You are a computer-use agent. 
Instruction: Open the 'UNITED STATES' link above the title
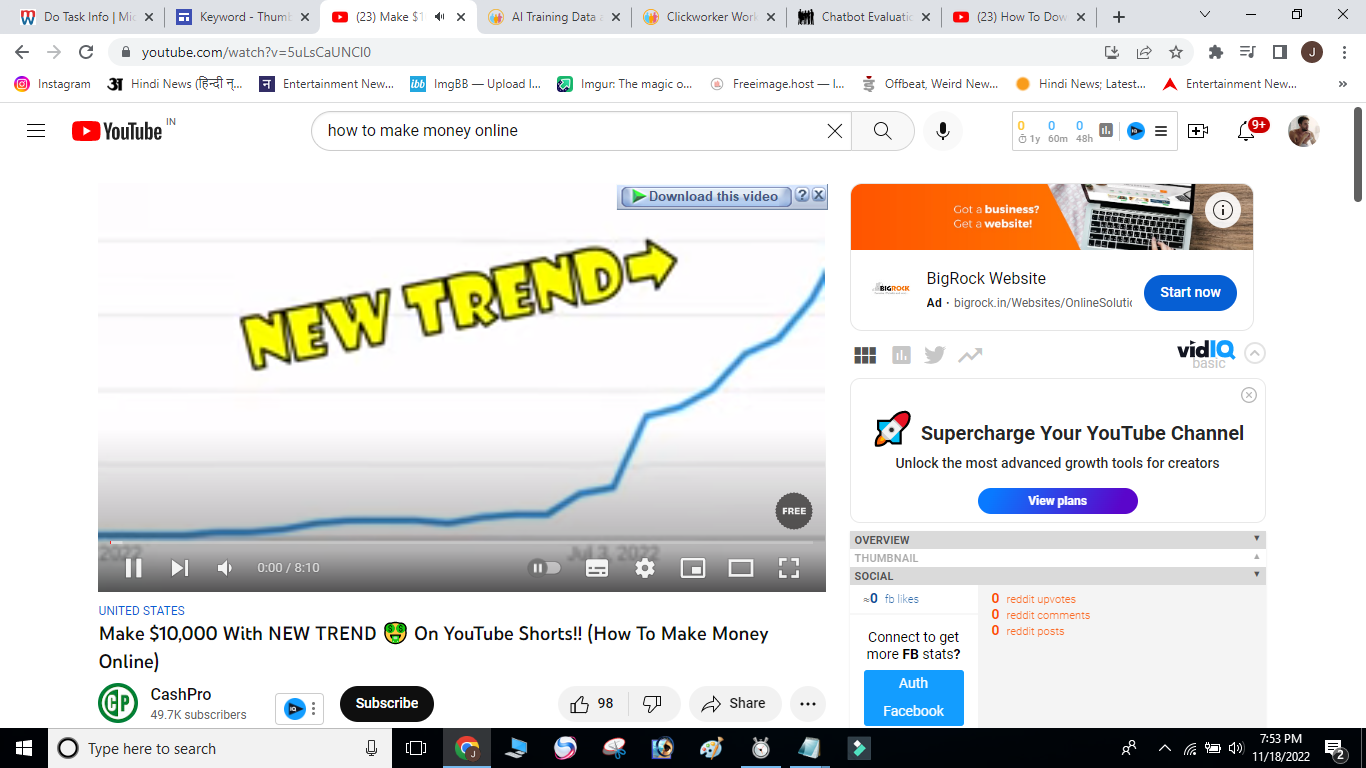click(x=142, y=611)
